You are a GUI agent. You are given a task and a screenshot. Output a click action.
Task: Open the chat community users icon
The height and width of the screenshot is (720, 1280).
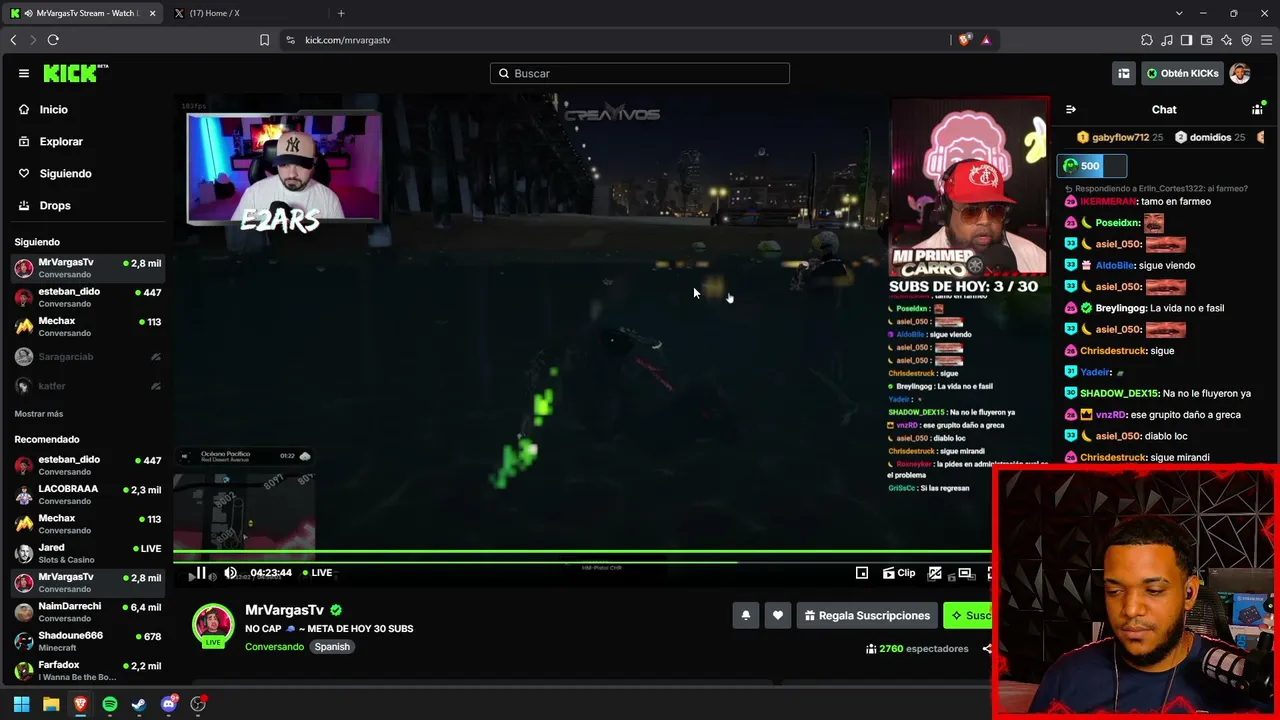coord(1257,109)
